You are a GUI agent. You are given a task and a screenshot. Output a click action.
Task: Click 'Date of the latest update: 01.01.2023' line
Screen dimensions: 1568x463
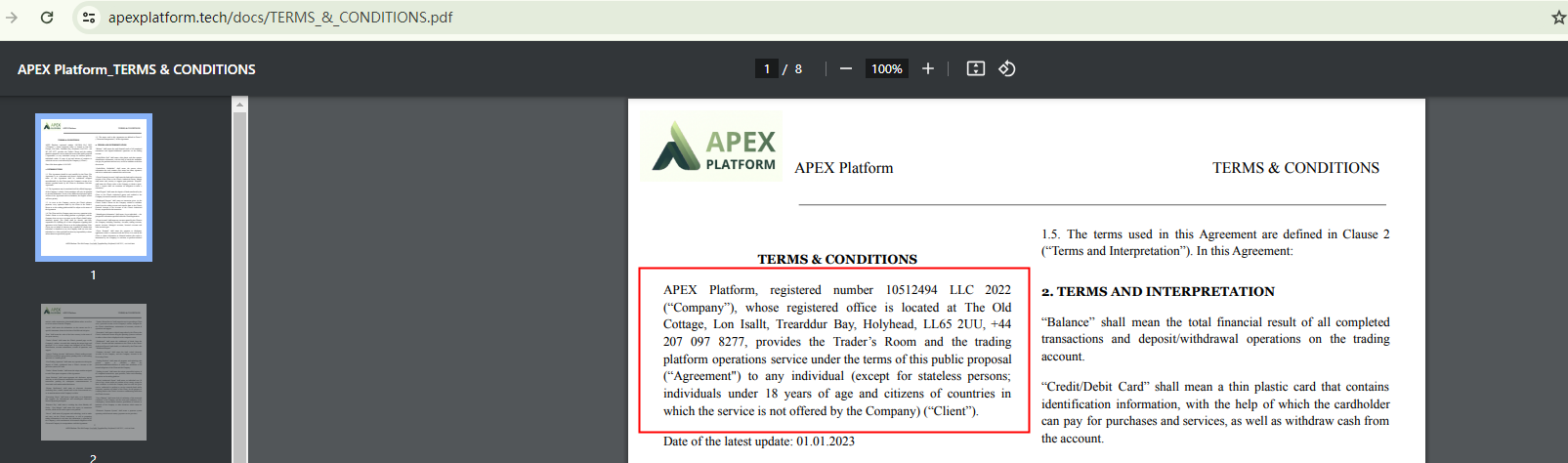pos(759,442)
